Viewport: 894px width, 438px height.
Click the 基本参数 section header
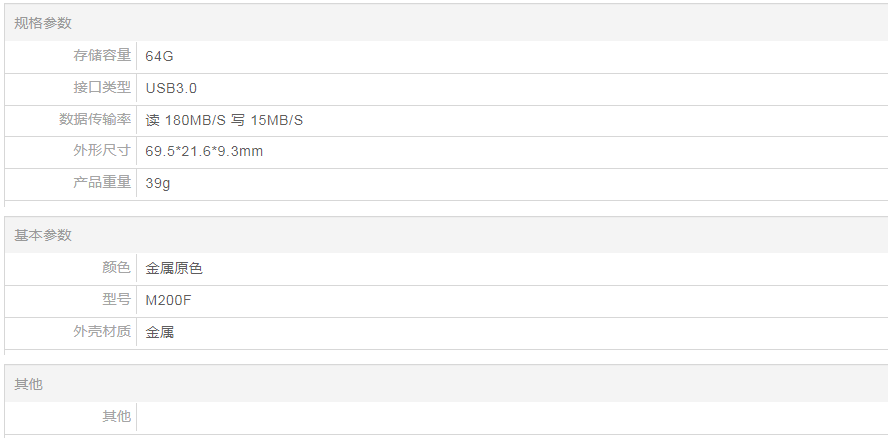point(43,235)
